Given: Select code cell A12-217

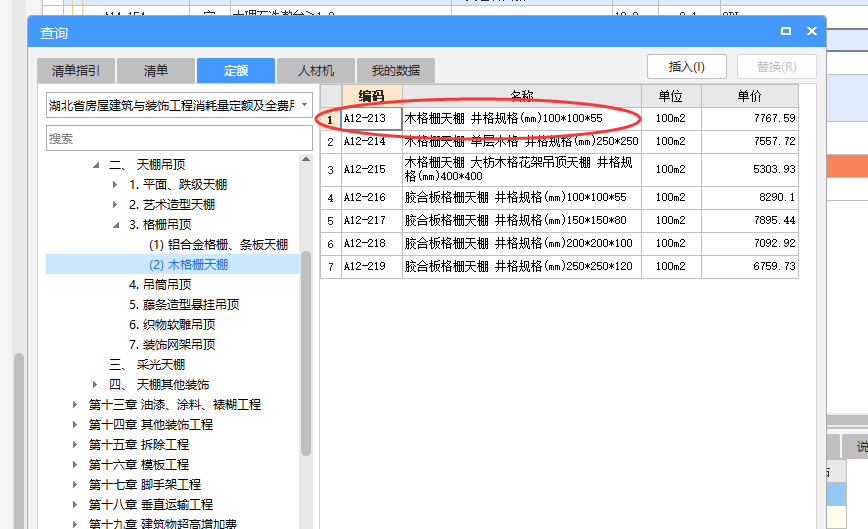Looking at the screenshot, I should pos(371,220).
